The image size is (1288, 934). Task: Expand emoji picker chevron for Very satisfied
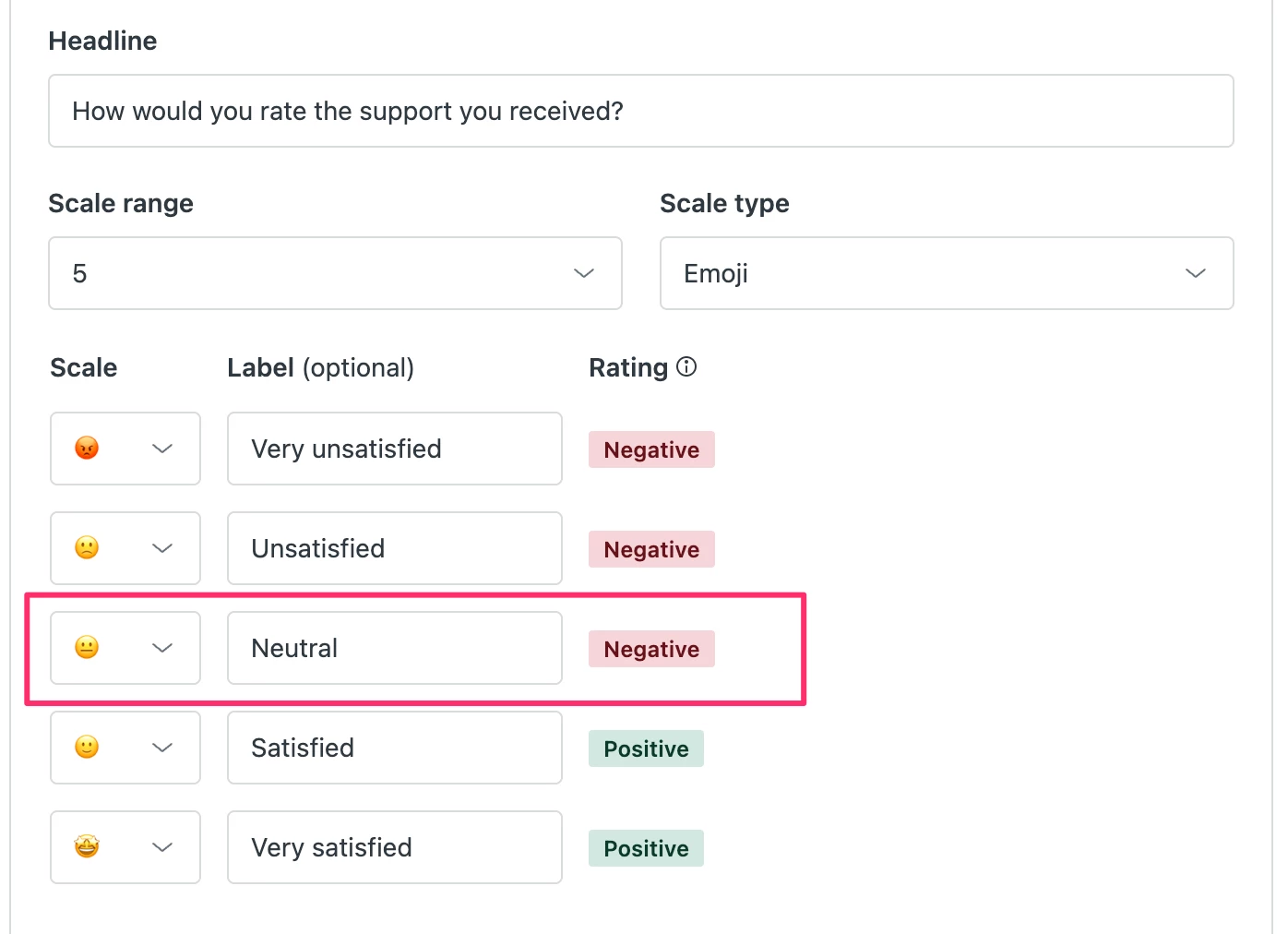162,847
